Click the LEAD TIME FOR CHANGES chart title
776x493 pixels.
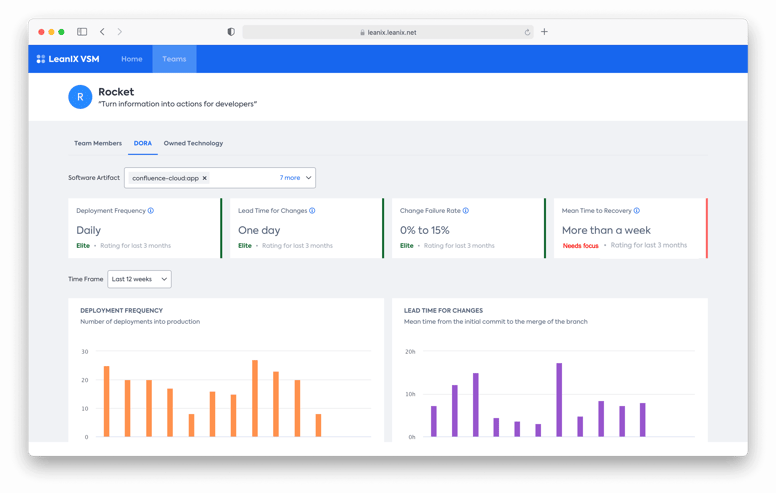443,310
